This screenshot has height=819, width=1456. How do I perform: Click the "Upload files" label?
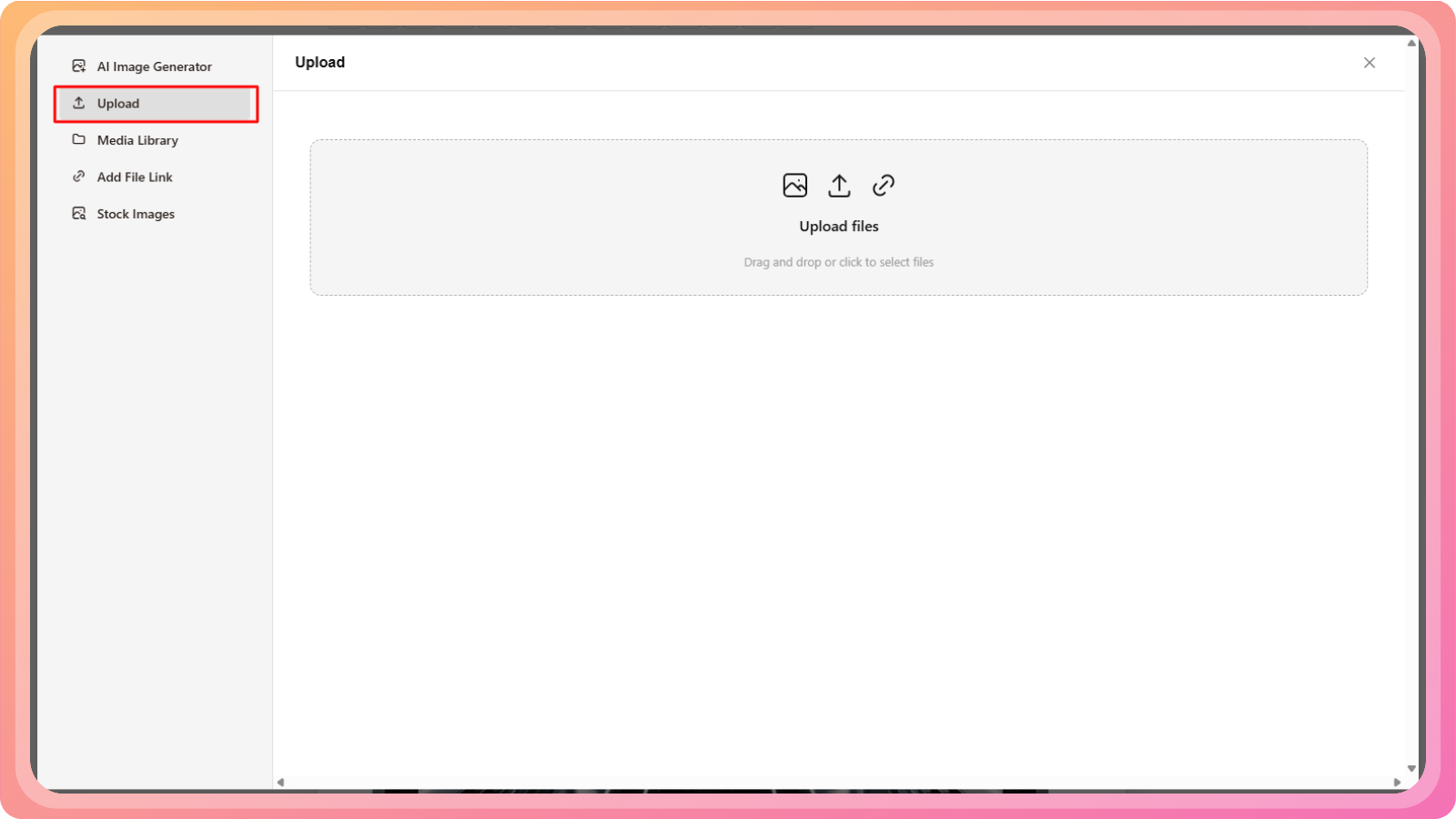click(x=838, y=227)
